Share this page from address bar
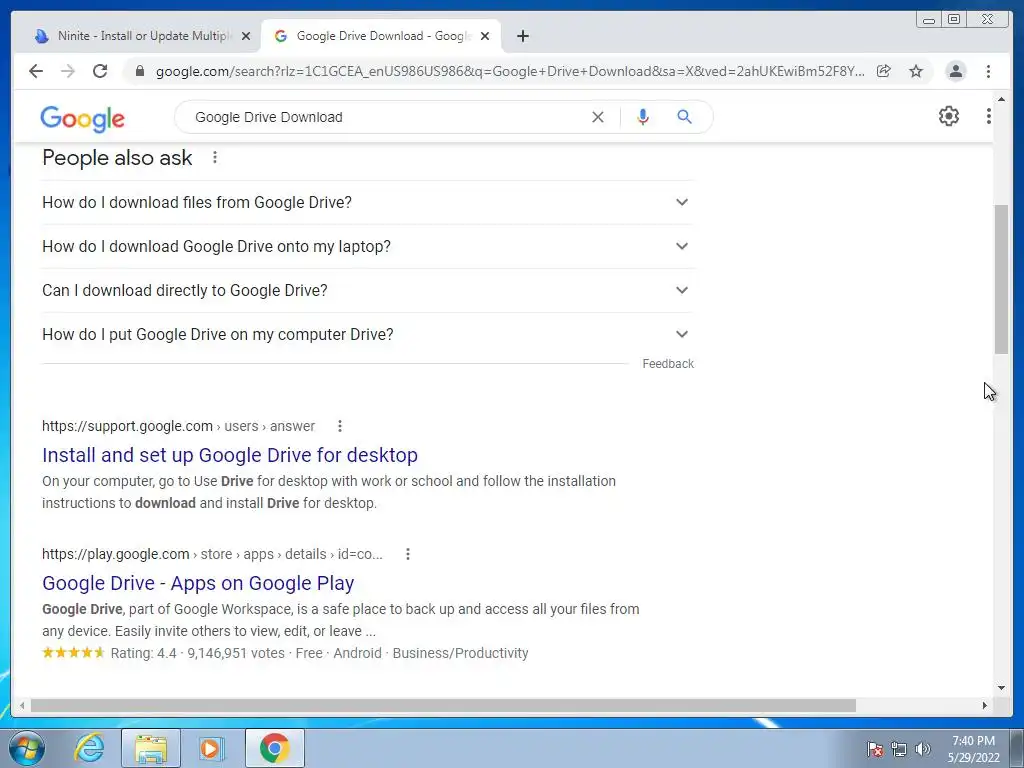This screenshot has height=768, width=1024. point(884,71)
